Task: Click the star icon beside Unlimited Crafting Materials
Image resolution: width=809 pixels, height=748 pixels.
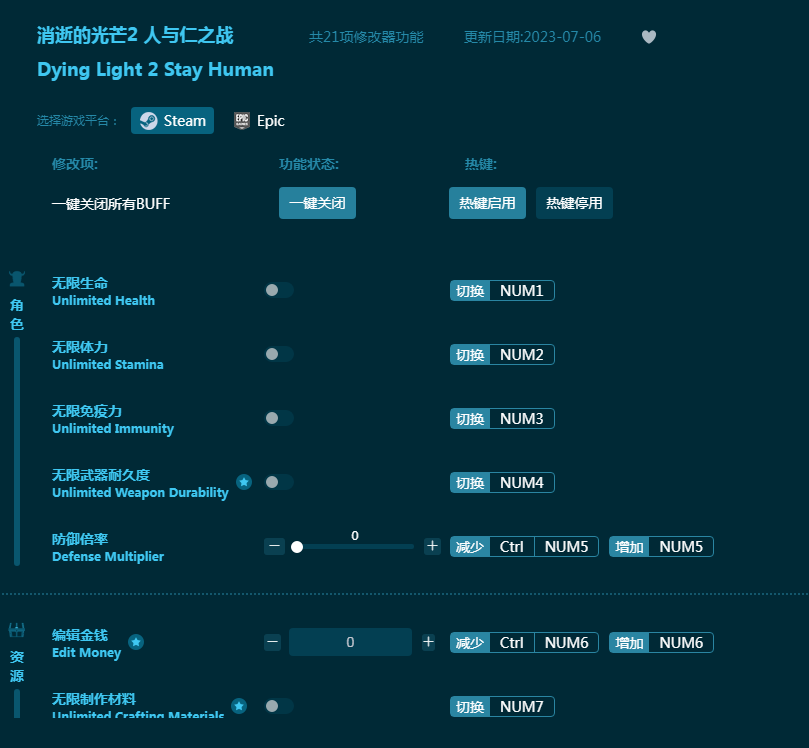Action: click(239, 706)
